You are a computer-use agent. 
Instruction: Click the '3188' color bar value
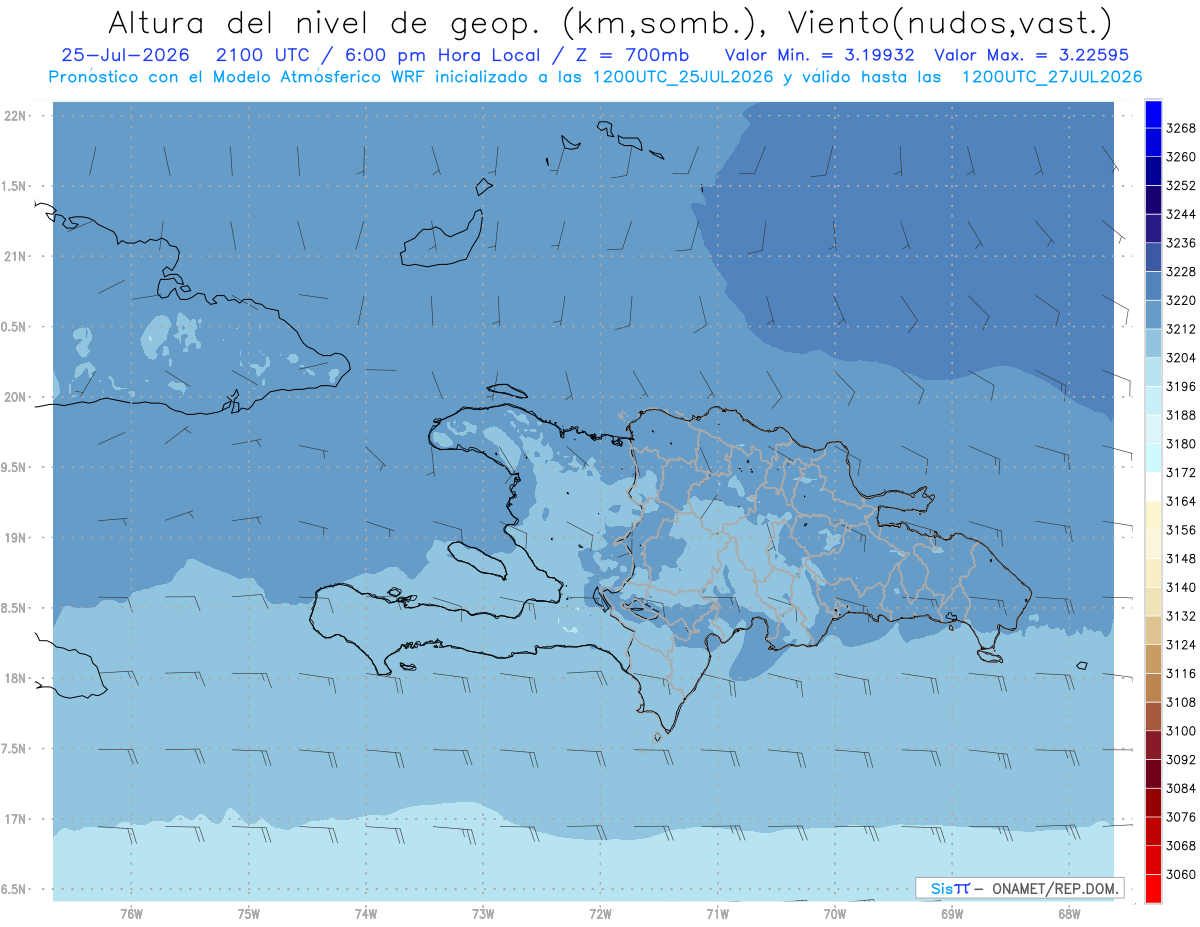click(1182, 415)
